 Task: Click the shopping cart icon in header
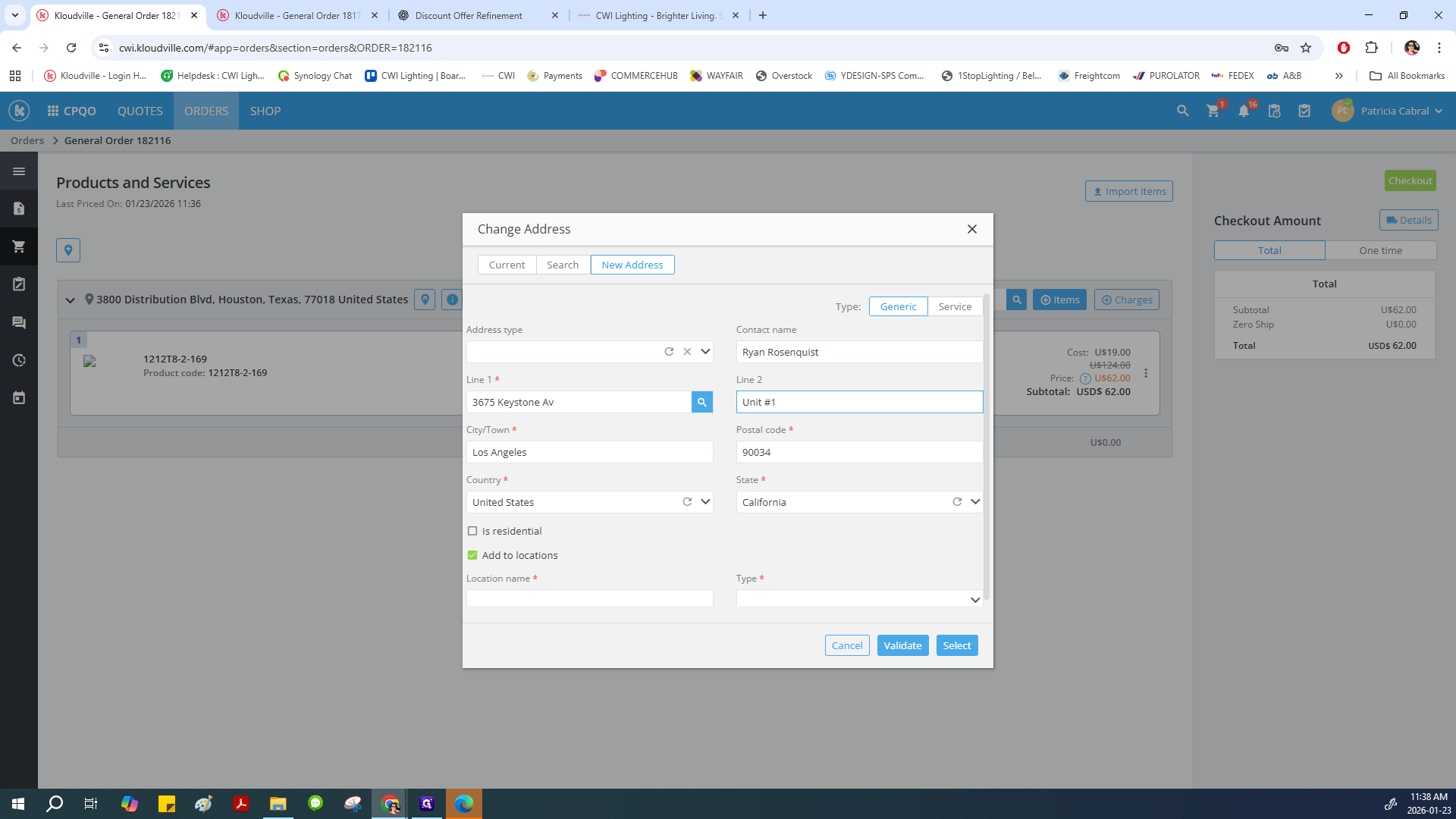click(x=1213, y=111)
